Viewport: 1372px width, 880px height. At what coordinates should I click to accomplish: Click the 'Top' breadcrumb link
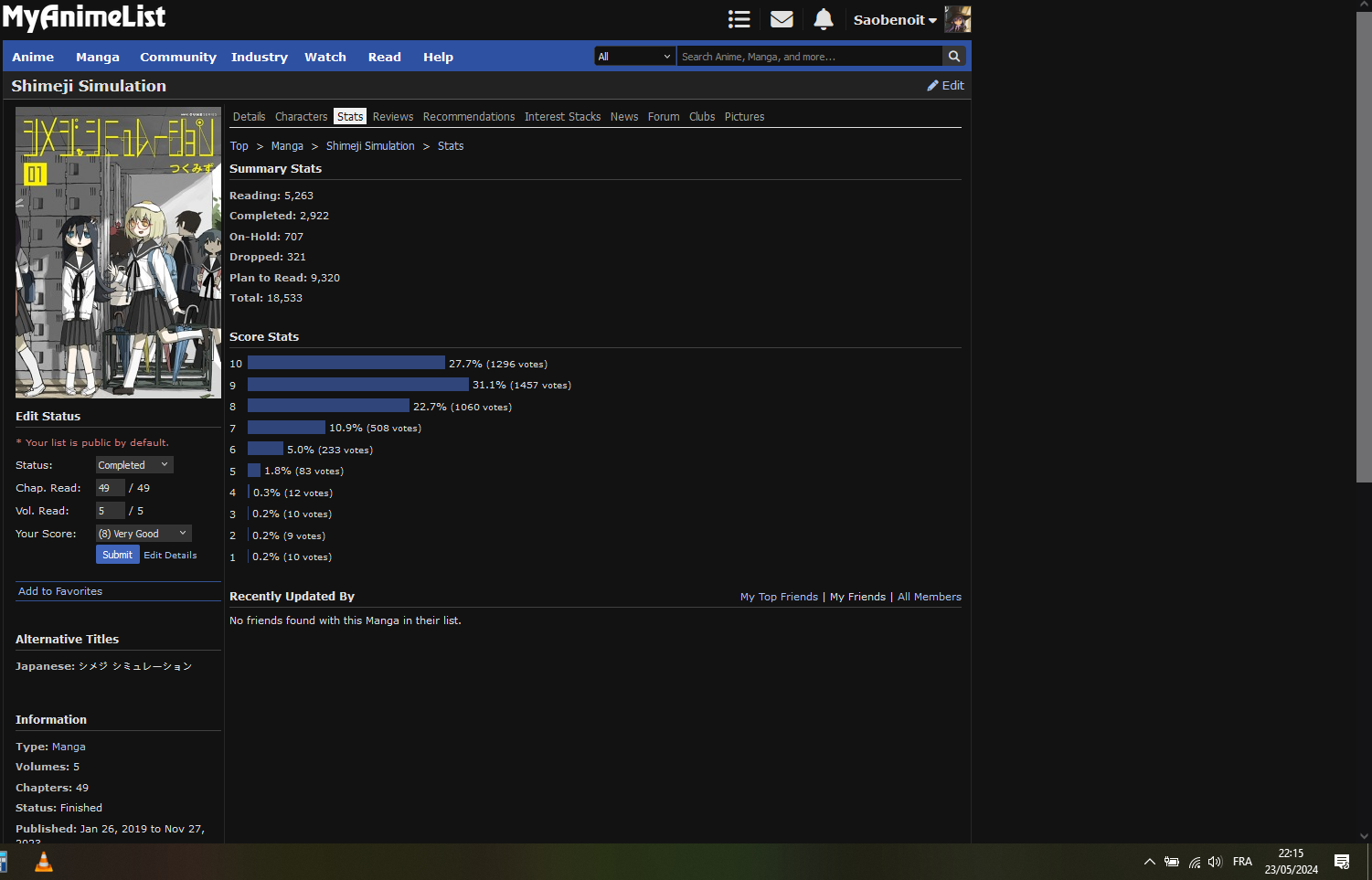pyautogui.click(x=239, y=146)
